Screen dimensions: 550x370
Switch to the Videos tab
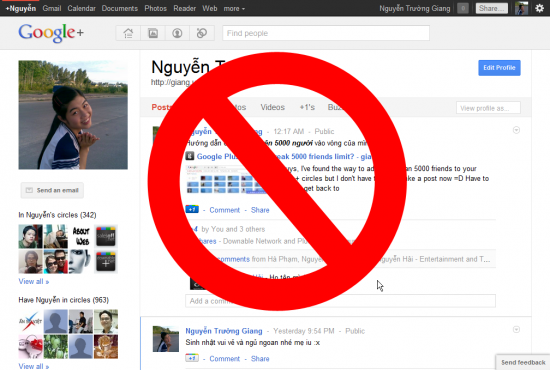(x=273, y=107)
